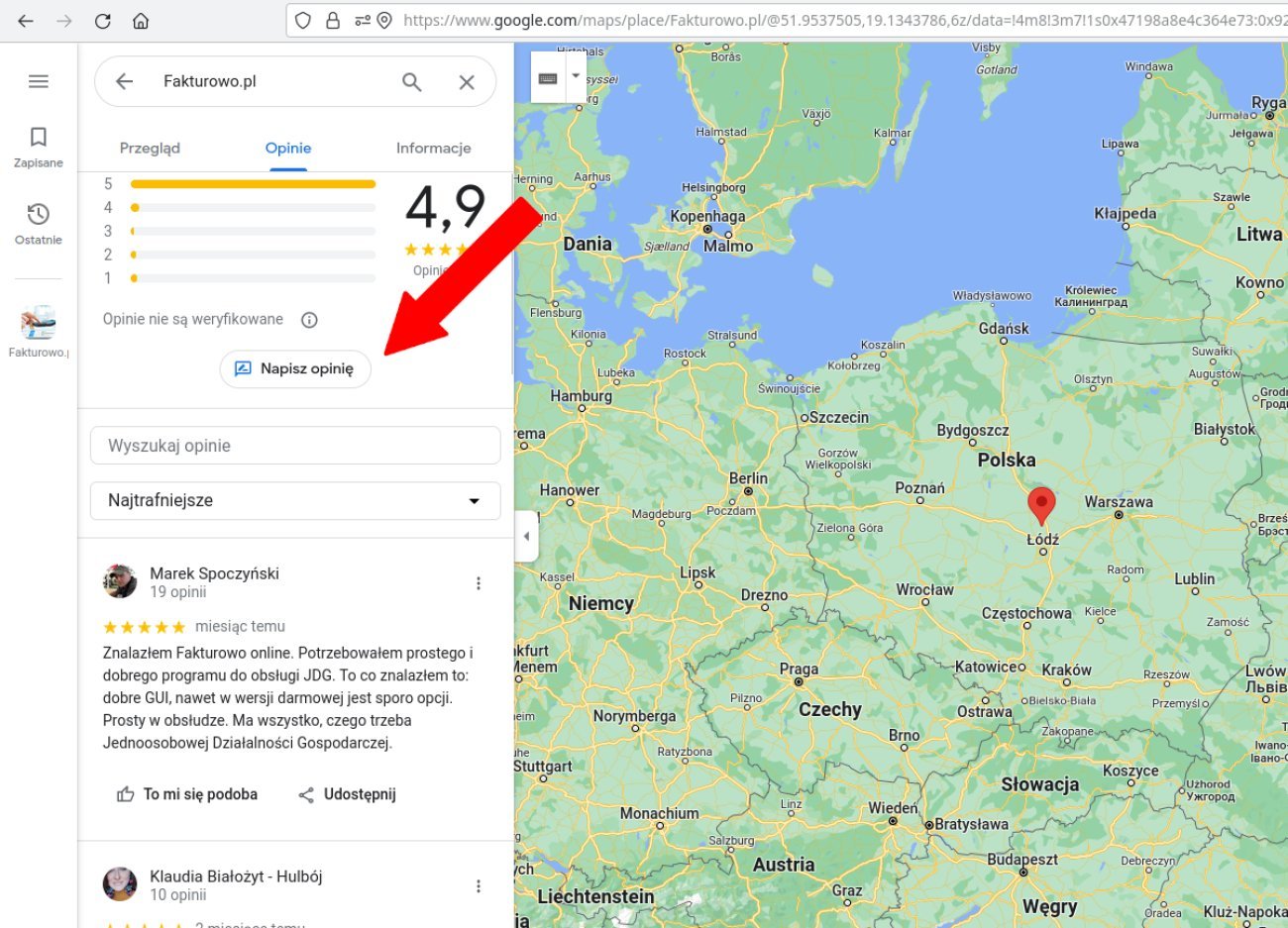This screenshot has width=1288, height=928.
Task: Click the Poznań label on the map
Action: click(919, 488)
